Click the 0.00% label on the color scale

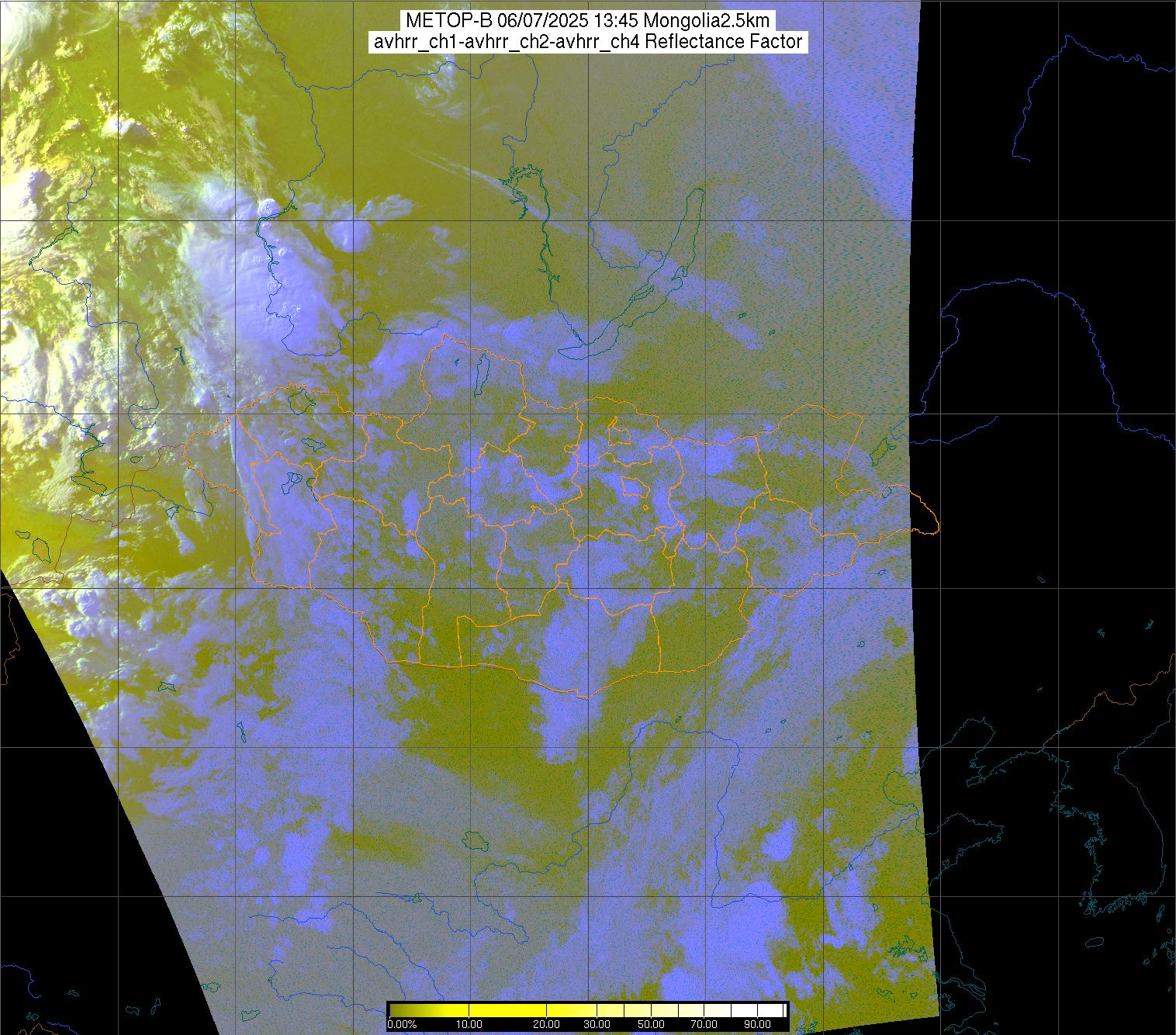402,1025
